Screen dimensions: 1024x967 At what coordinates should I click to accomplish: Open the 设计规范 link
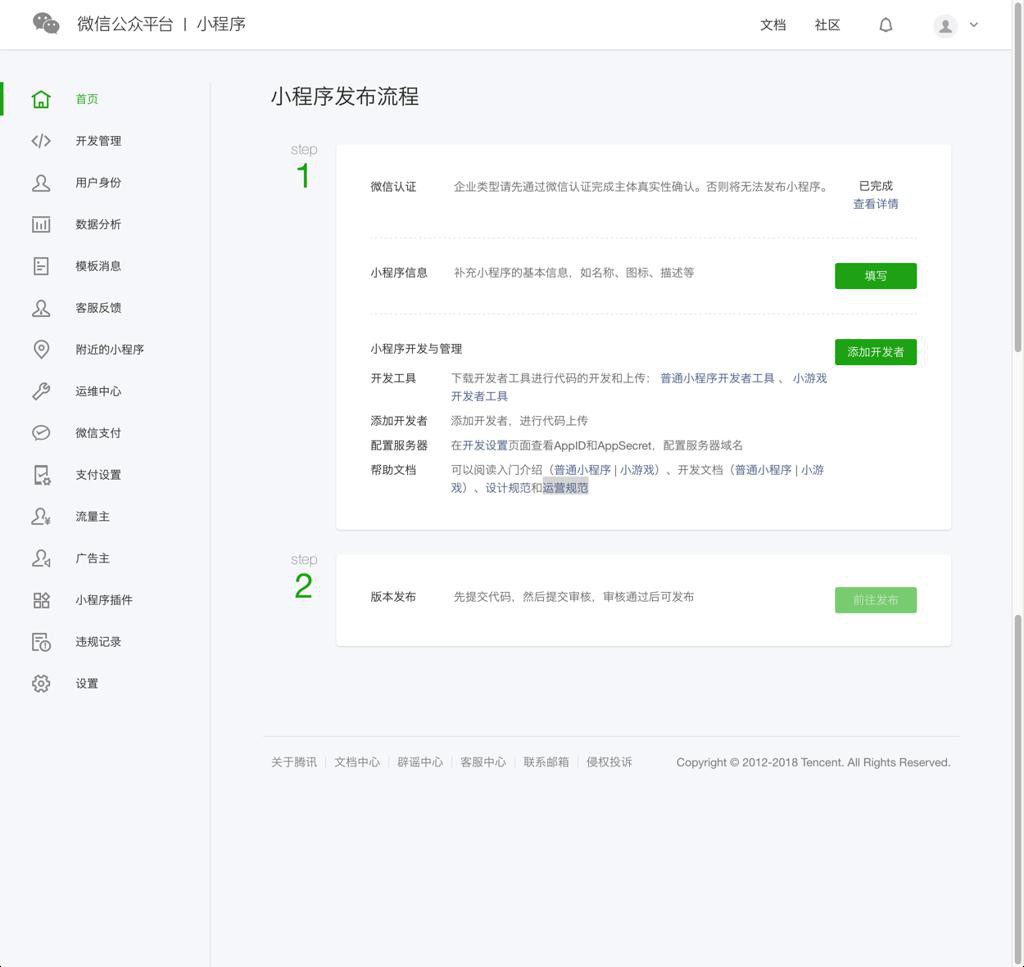[507, 488]
